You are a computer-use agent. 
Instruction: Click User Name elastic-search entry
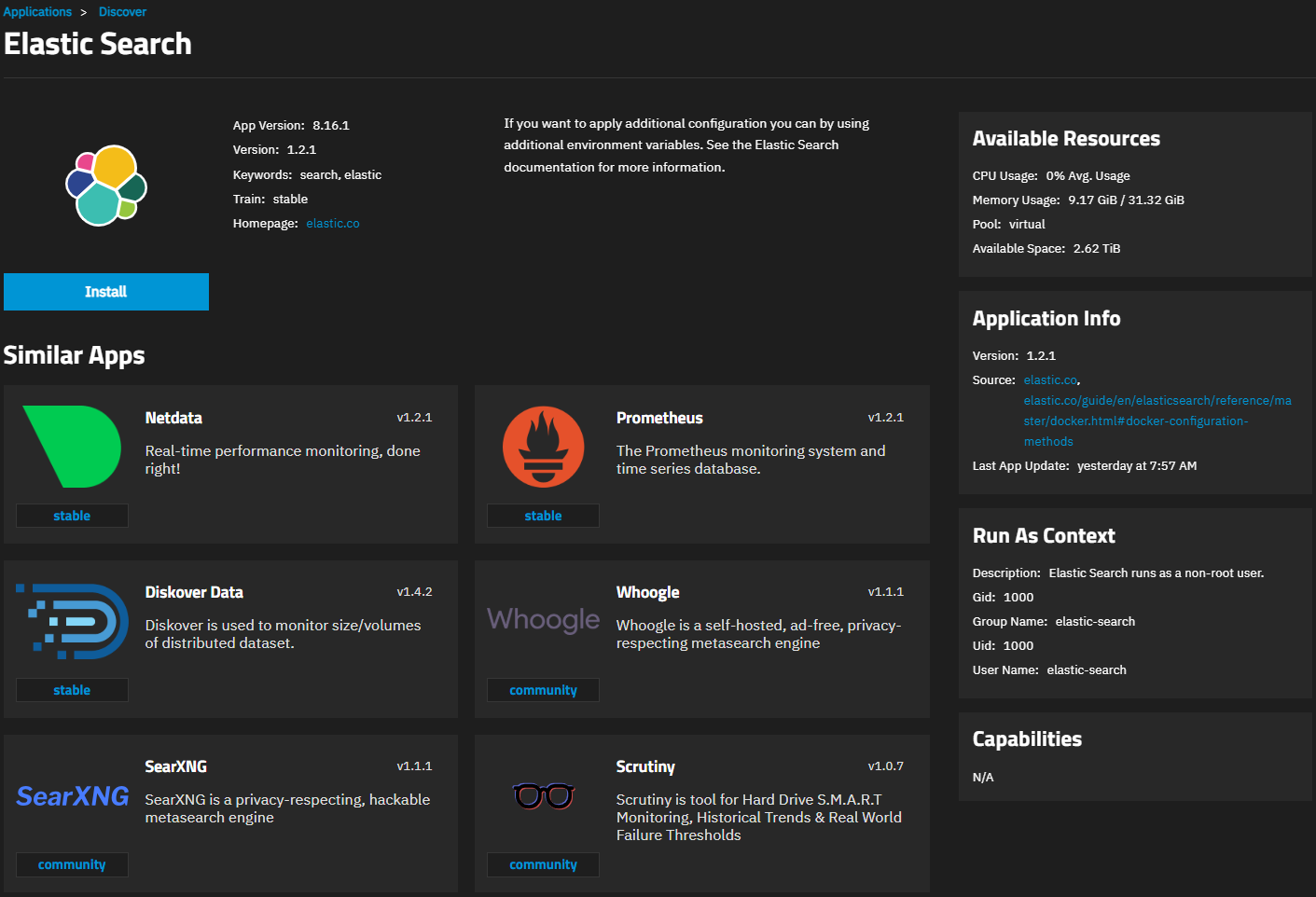coord(1049,670)
